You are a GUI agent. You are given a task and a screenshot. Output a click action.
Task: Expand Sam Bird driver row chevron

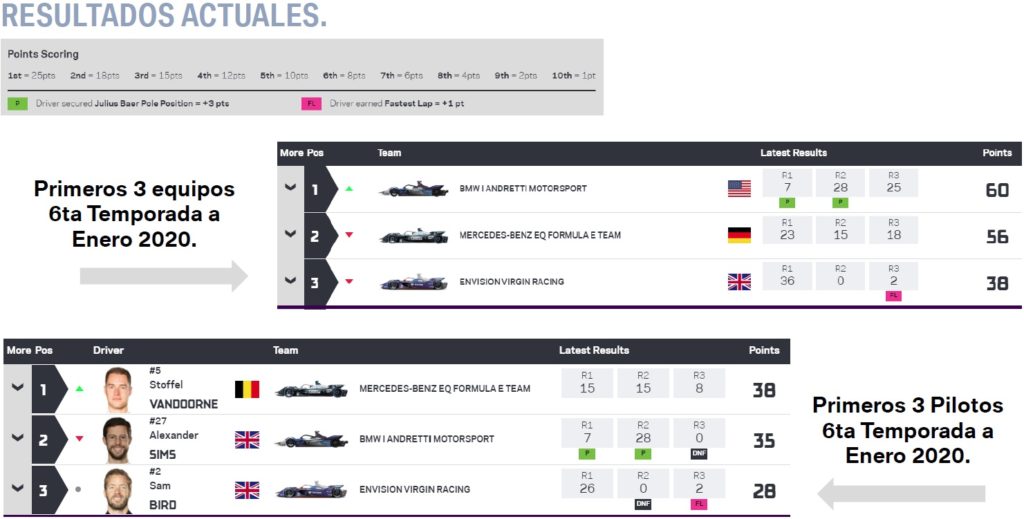tap(18, 488)
